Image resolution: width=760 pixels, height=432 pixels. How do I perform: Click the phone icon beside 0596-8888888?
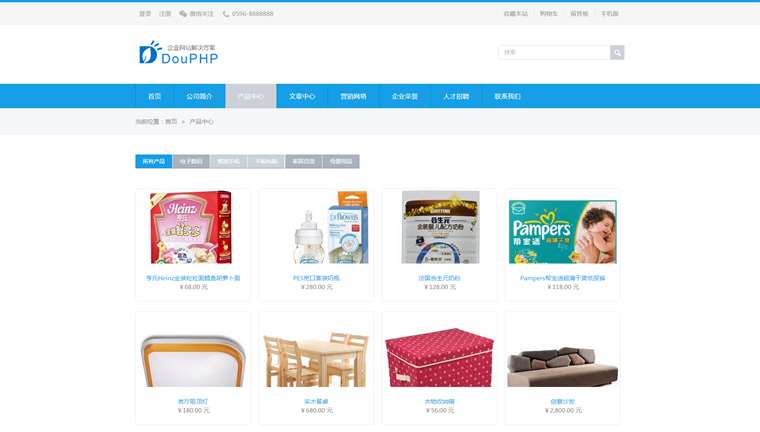coord(226,14)
